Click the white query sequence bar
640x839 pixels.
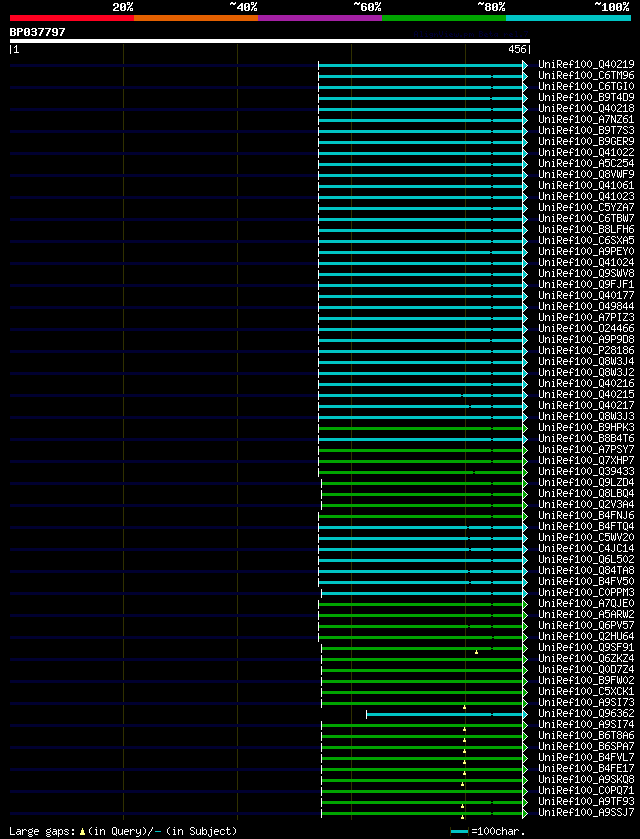[270, 41]
